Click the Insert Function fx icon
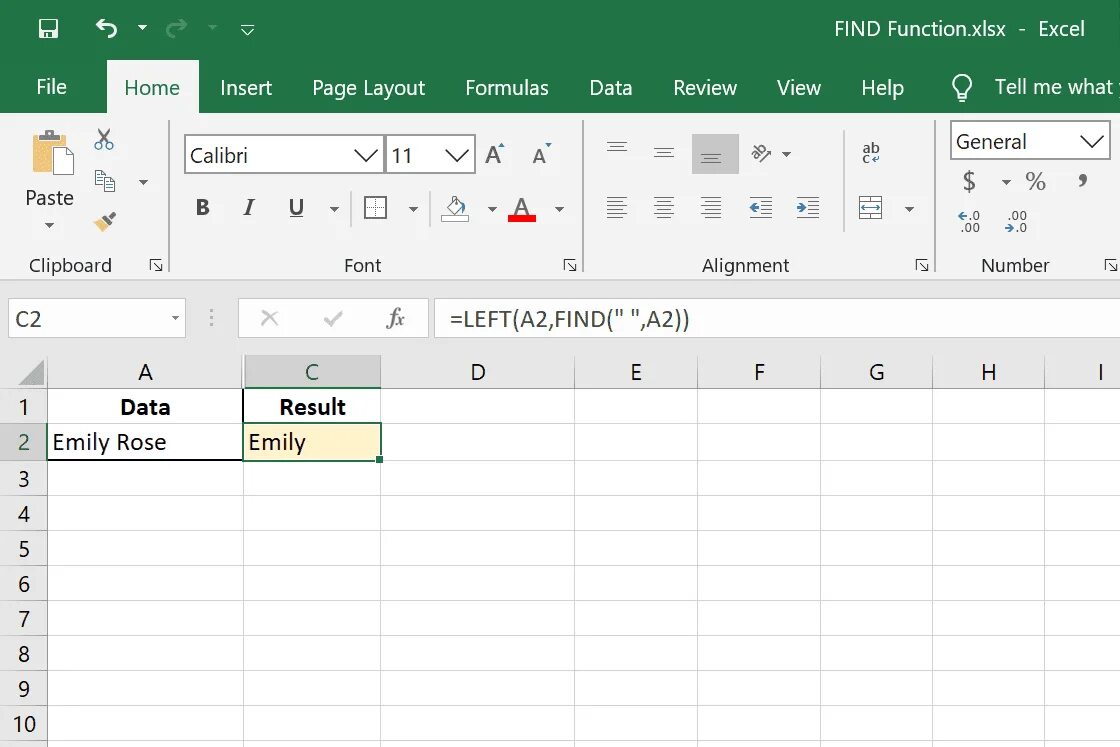The height and width of the screenshot is (747, 1120). pos(395,318)
